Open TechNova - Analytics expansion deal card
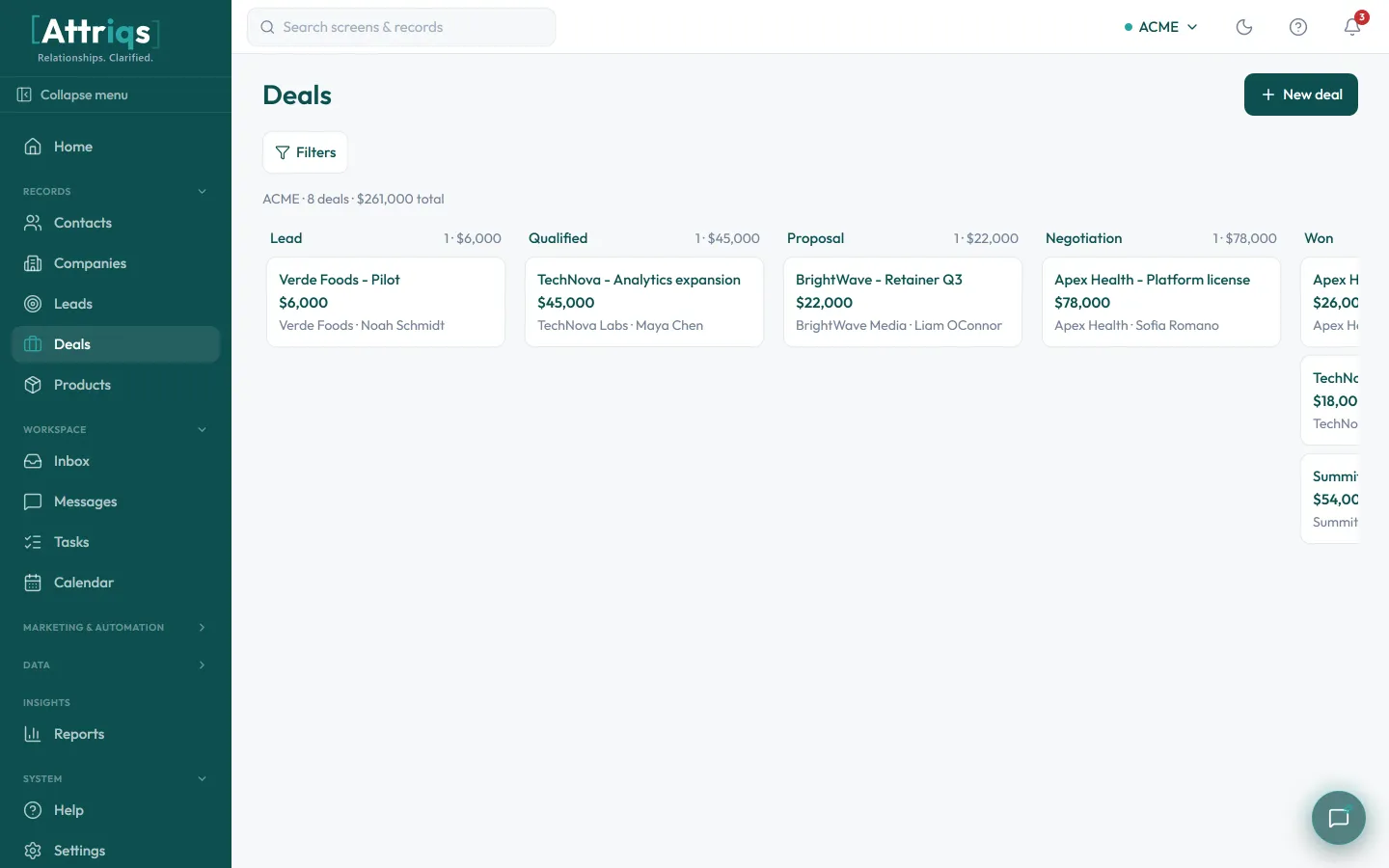 [644, 302]
